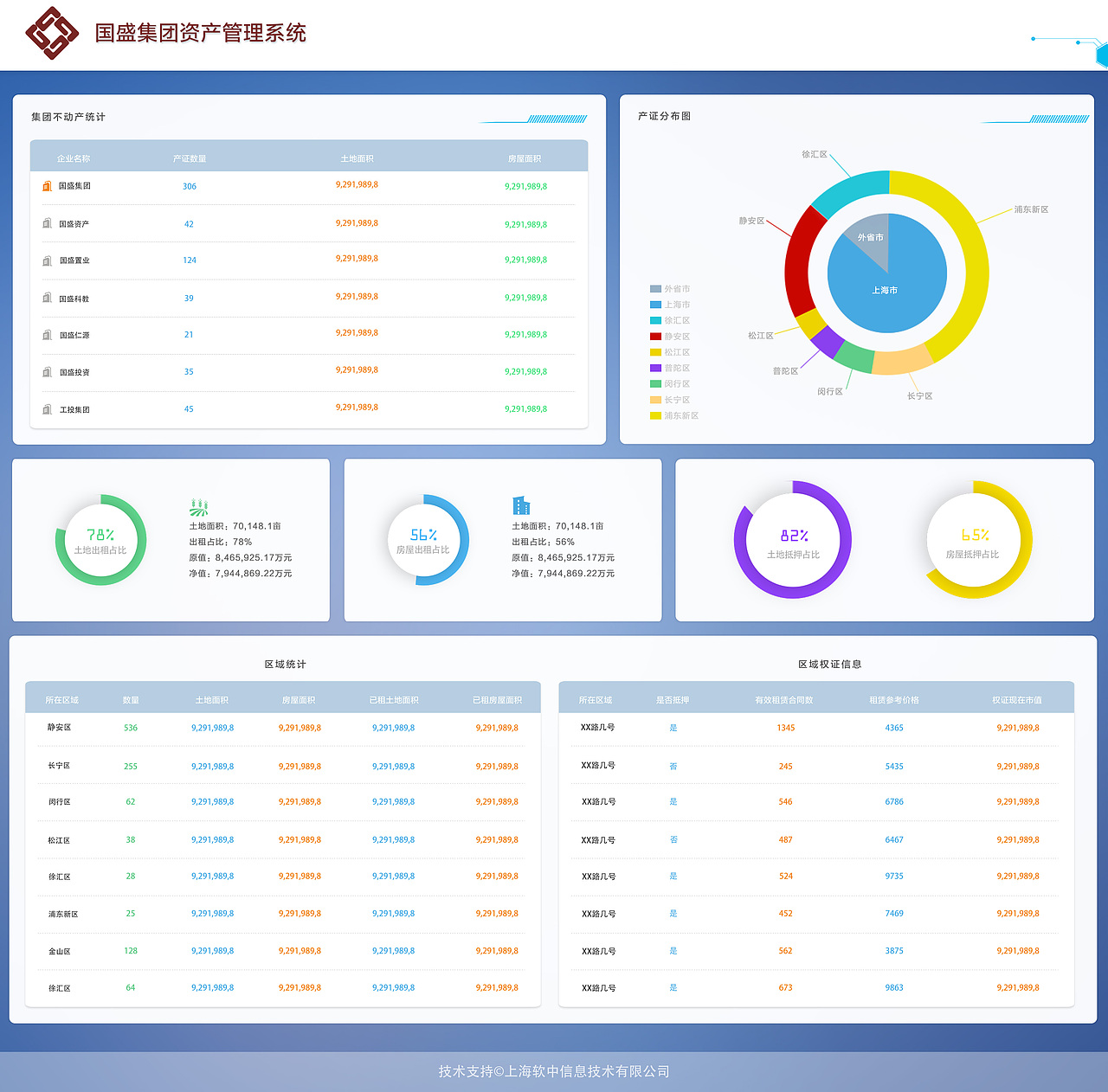Click the 78% 土地出租占比 ring gauge

(x=100, y=540)
